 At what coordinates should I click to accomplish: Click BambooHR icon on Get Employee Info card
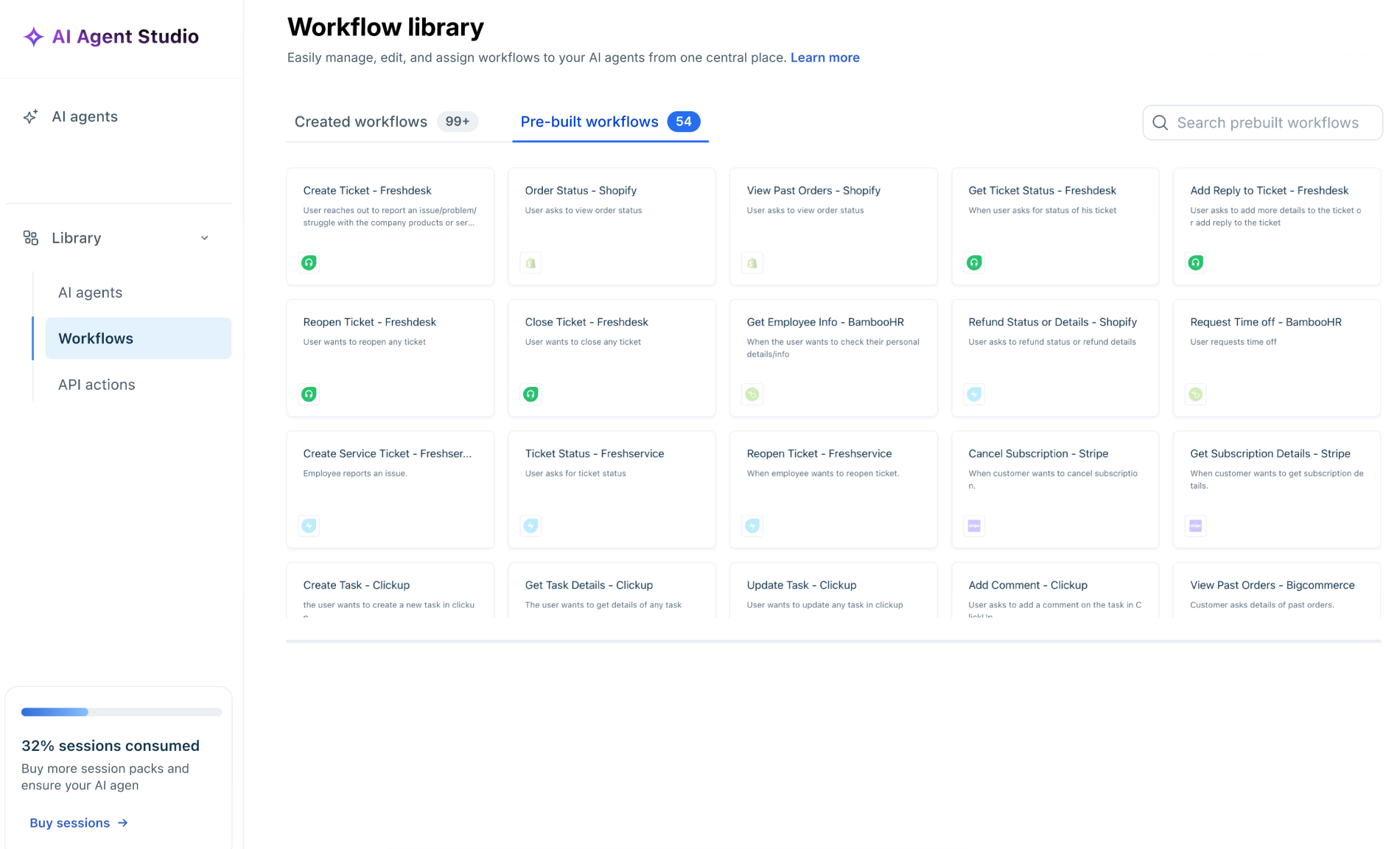[752, 394]
